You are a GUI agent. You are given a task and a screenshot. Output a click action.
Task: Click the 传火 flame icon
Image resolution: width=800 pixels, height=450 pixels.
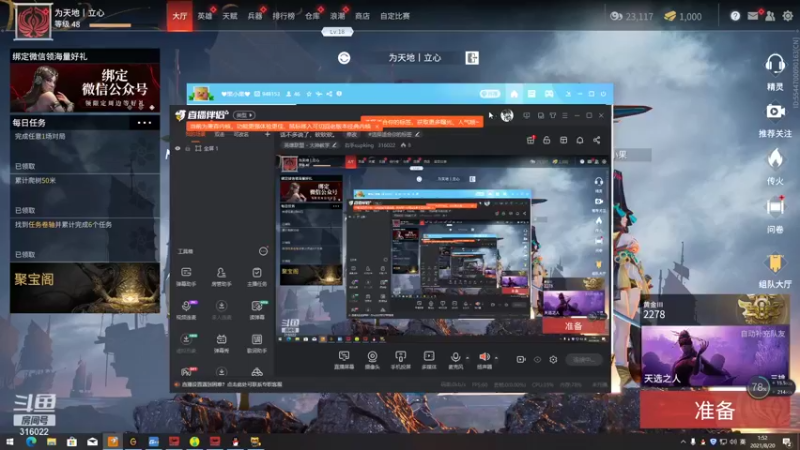775,158
